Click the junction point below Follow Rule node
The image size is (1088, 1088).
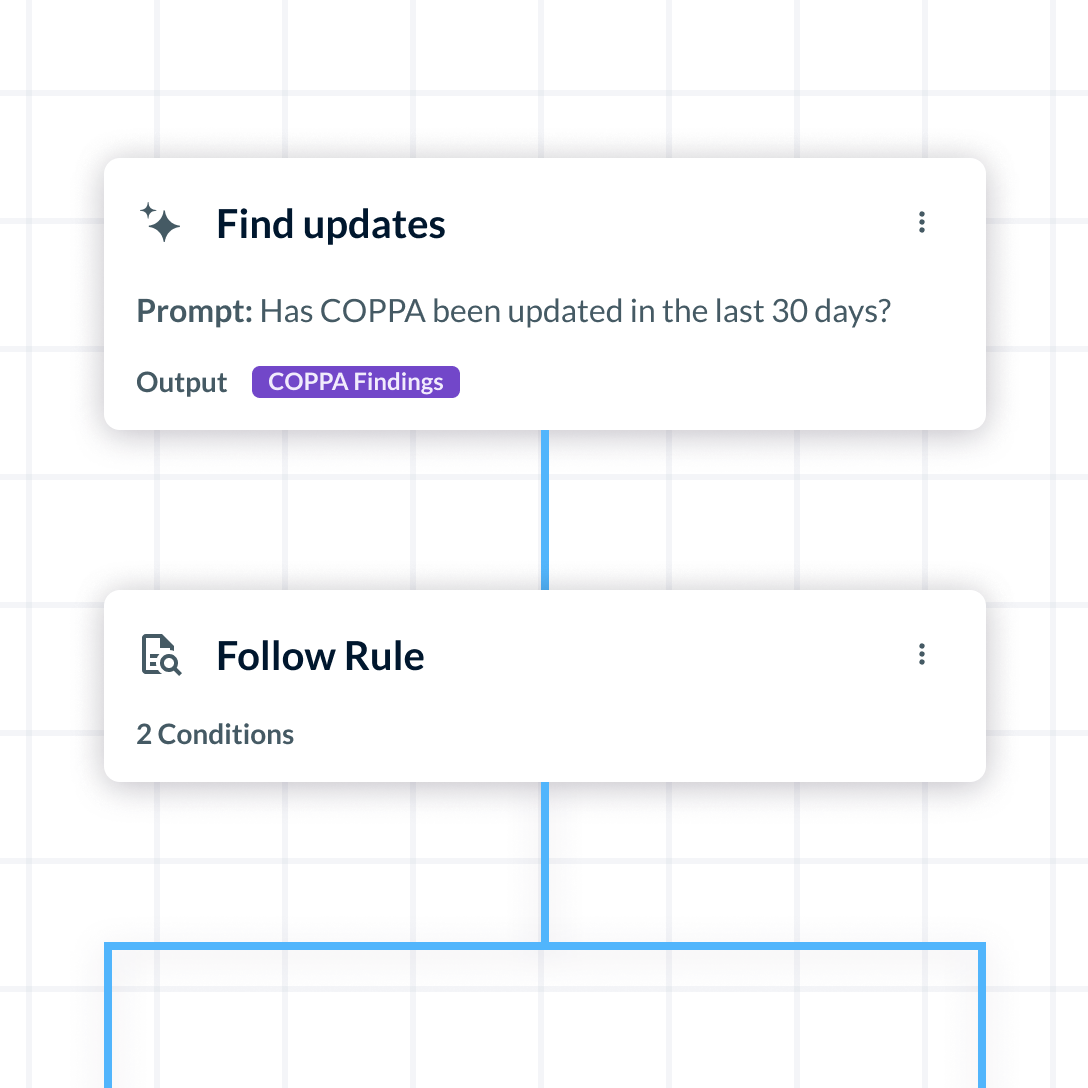545,942
